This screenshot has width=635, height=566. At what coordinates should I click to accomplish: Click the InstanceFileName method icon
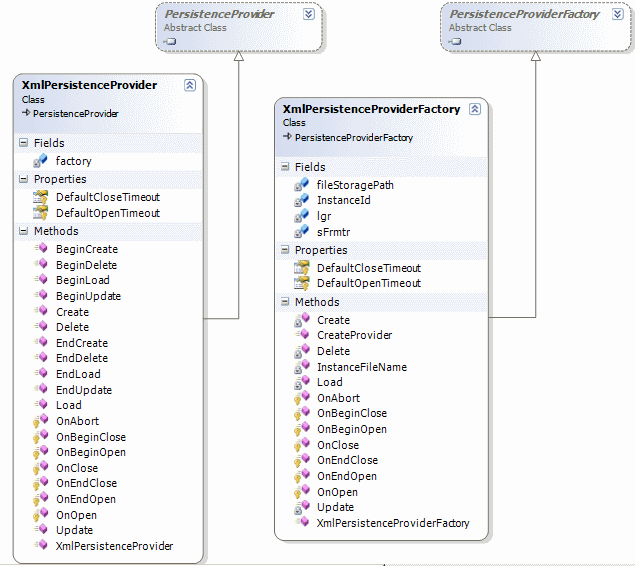click(x=301, y=367)
